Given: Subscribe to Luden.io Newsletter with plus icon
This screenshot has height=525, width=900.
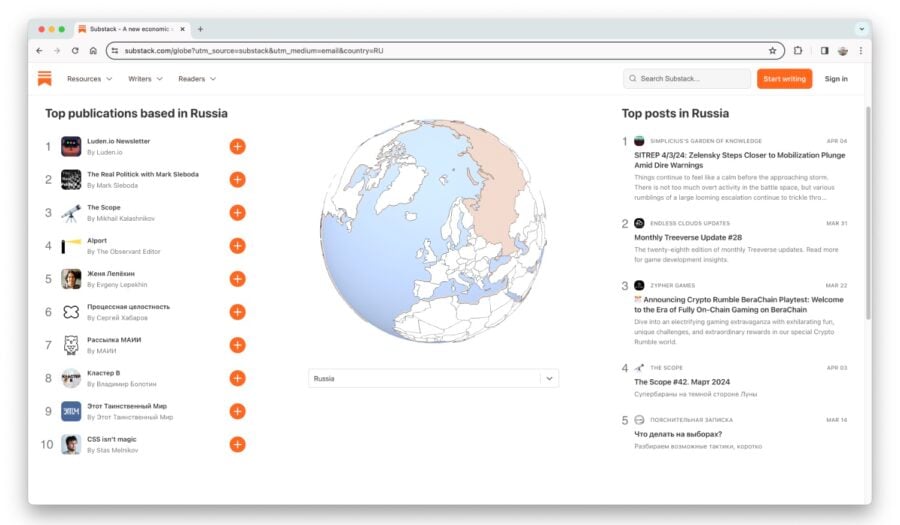Looking at the screenshot, I should click(237, 146).
